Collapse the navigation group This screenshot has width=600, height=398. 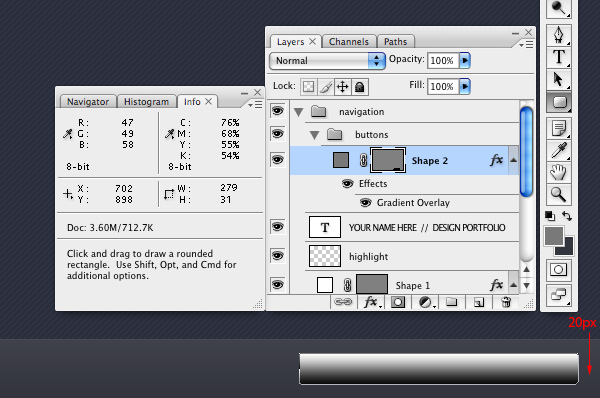pos(298,112)
